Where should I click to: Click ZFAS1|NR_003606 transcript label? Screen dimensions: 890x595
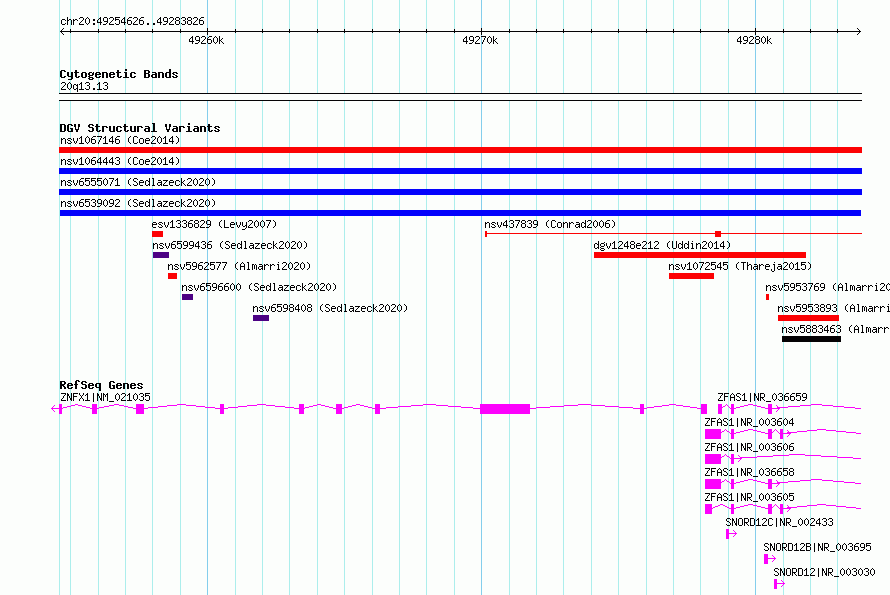click(x=749, y=447)
